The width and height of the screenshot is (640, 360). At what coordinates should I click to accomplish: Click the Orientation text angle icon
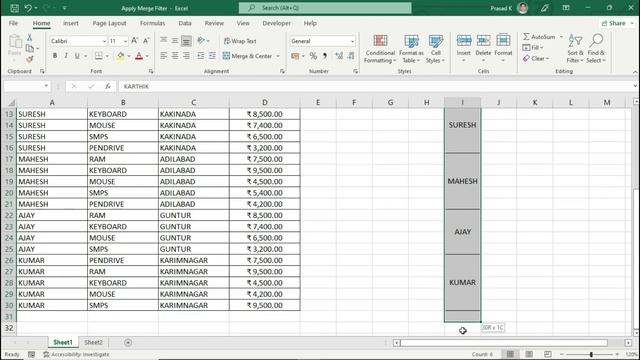(x=201, y=41)
